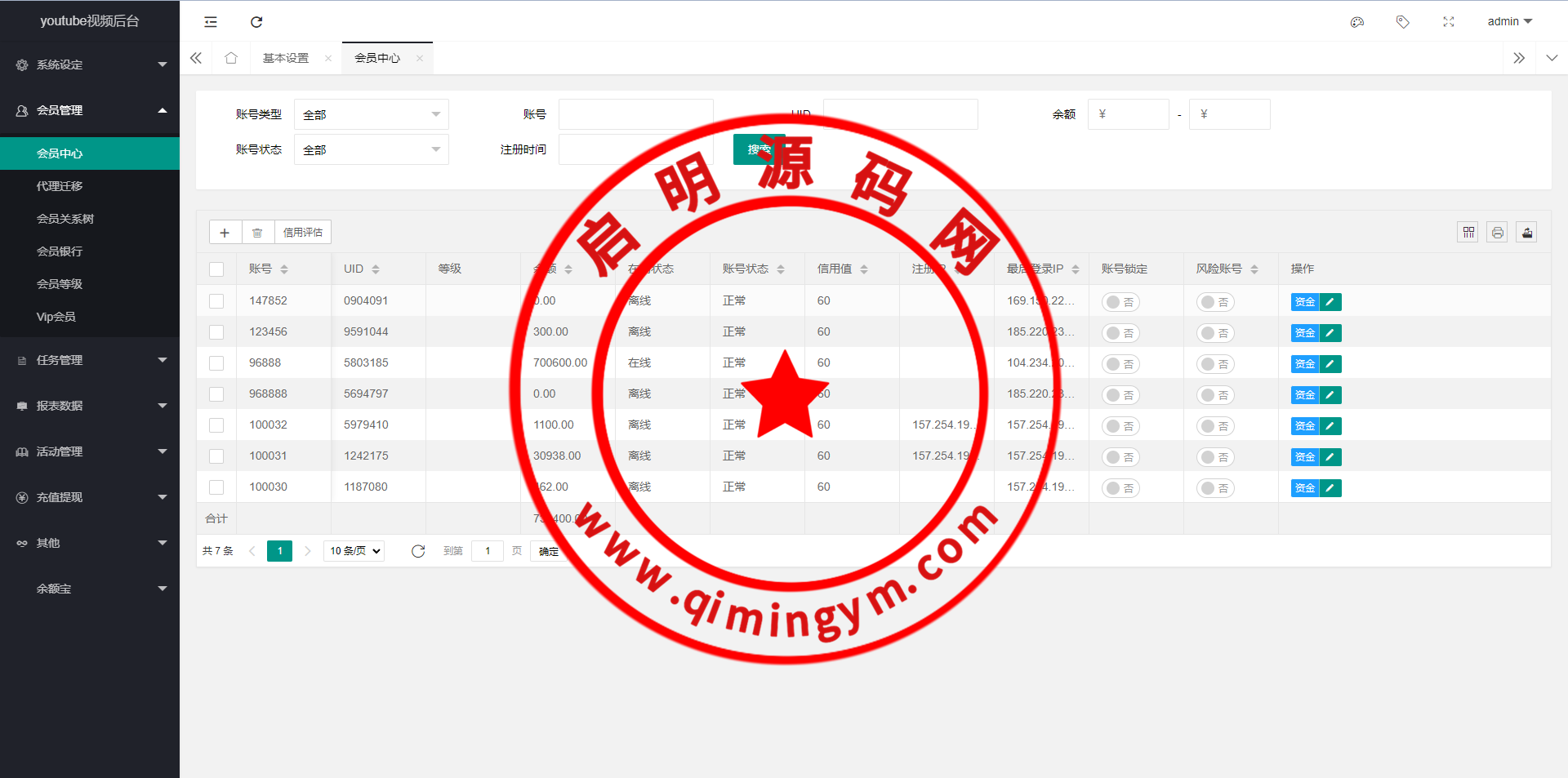Open the 账号类型 dropdown

click(x=371, y=115)
